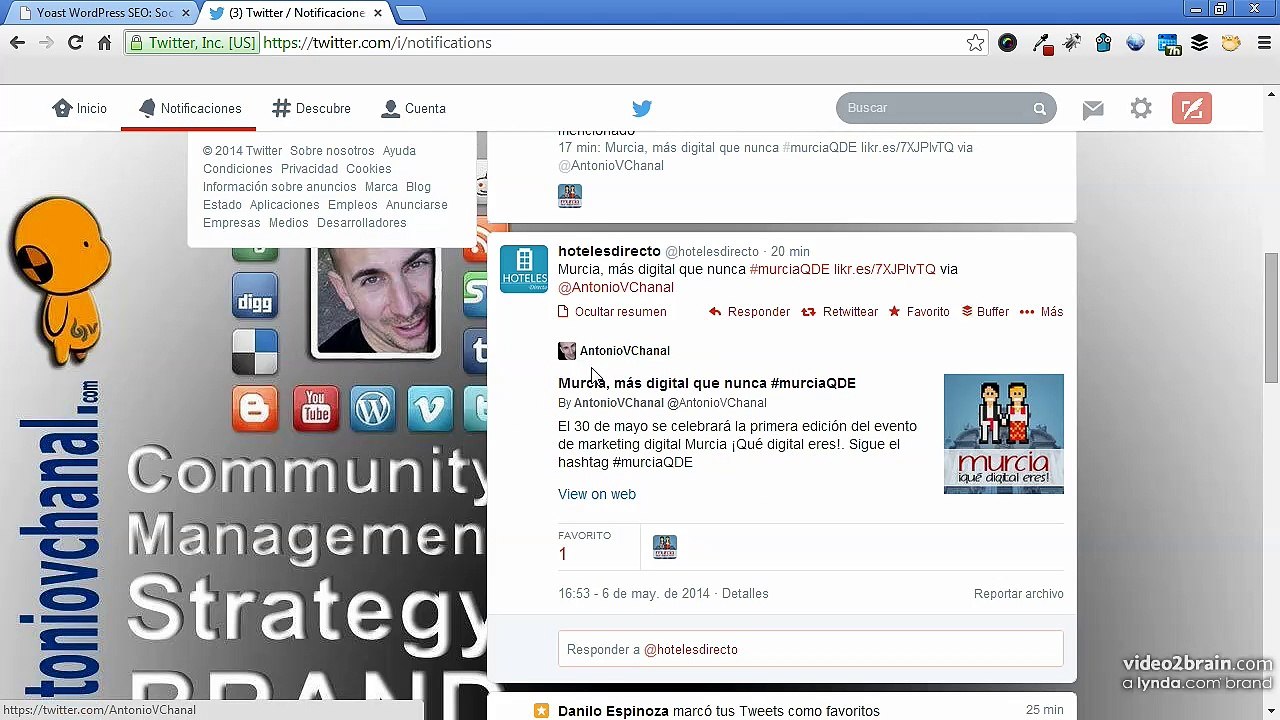Compose a new Tweet
1280x720 pixels.
point(1192,108)
